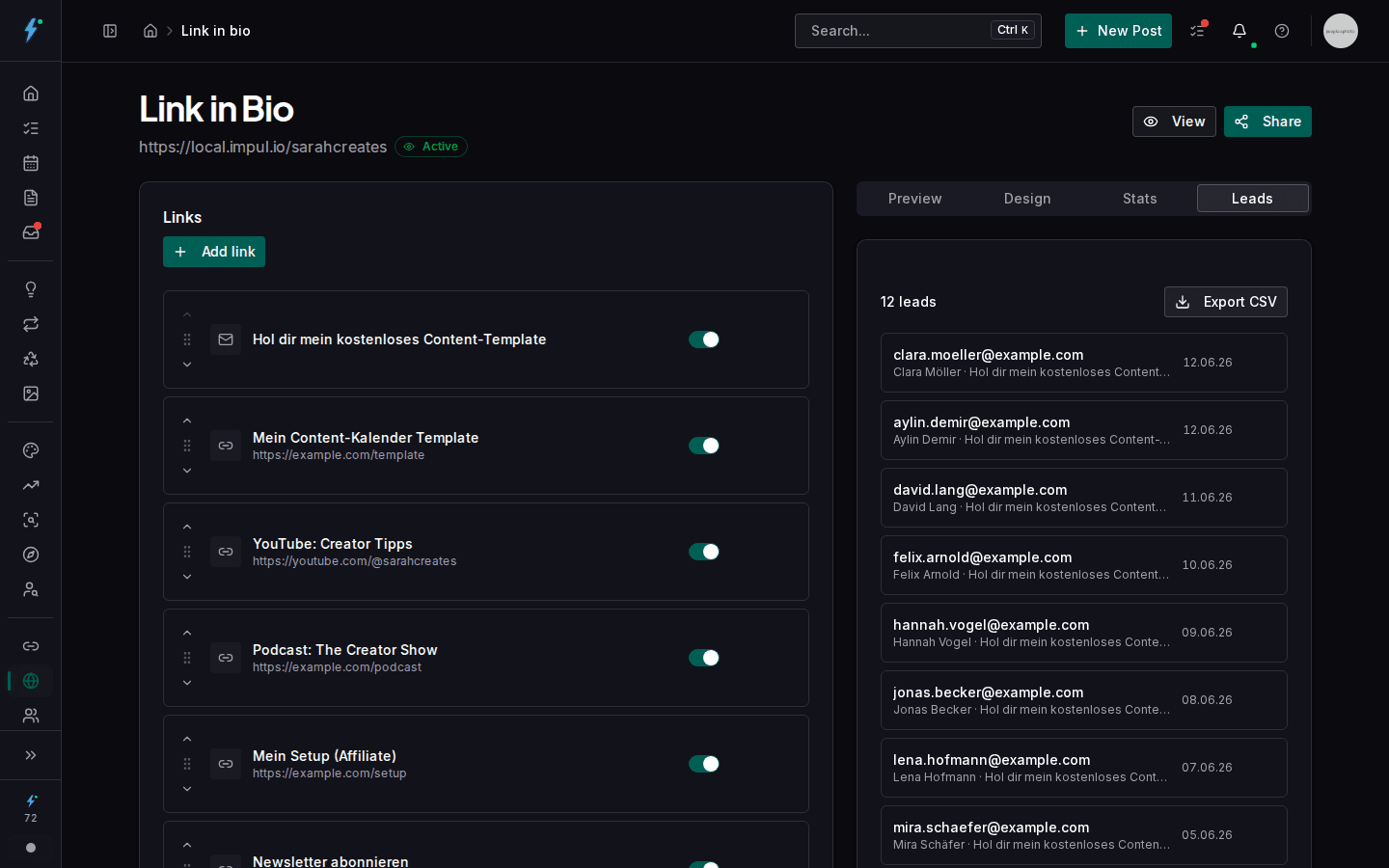
Task: Open lead jonas.becker@example.com
Action: (1083, 700)
